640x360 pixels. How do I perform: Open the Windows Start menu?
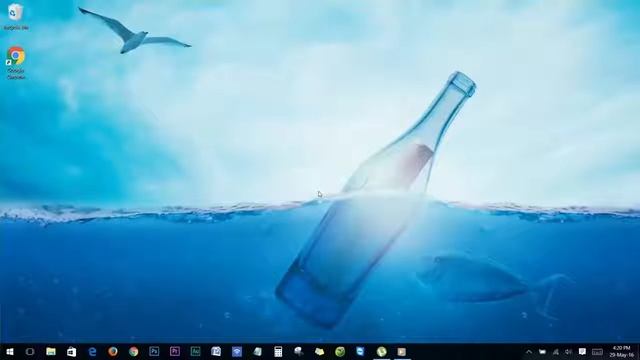tap(10, 351)
